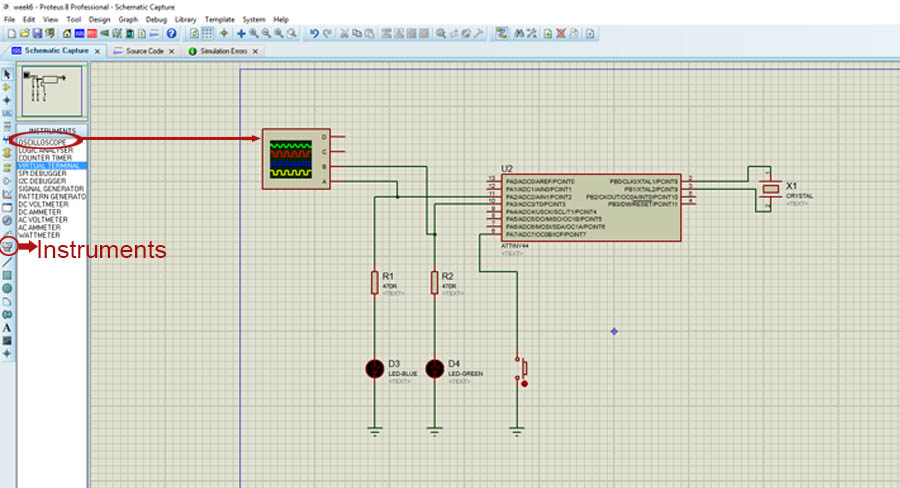The image size is (900, 488).
Task: Select the oscilloscope component on schematic
Action: pyautogui.click(x=296, y=159)
